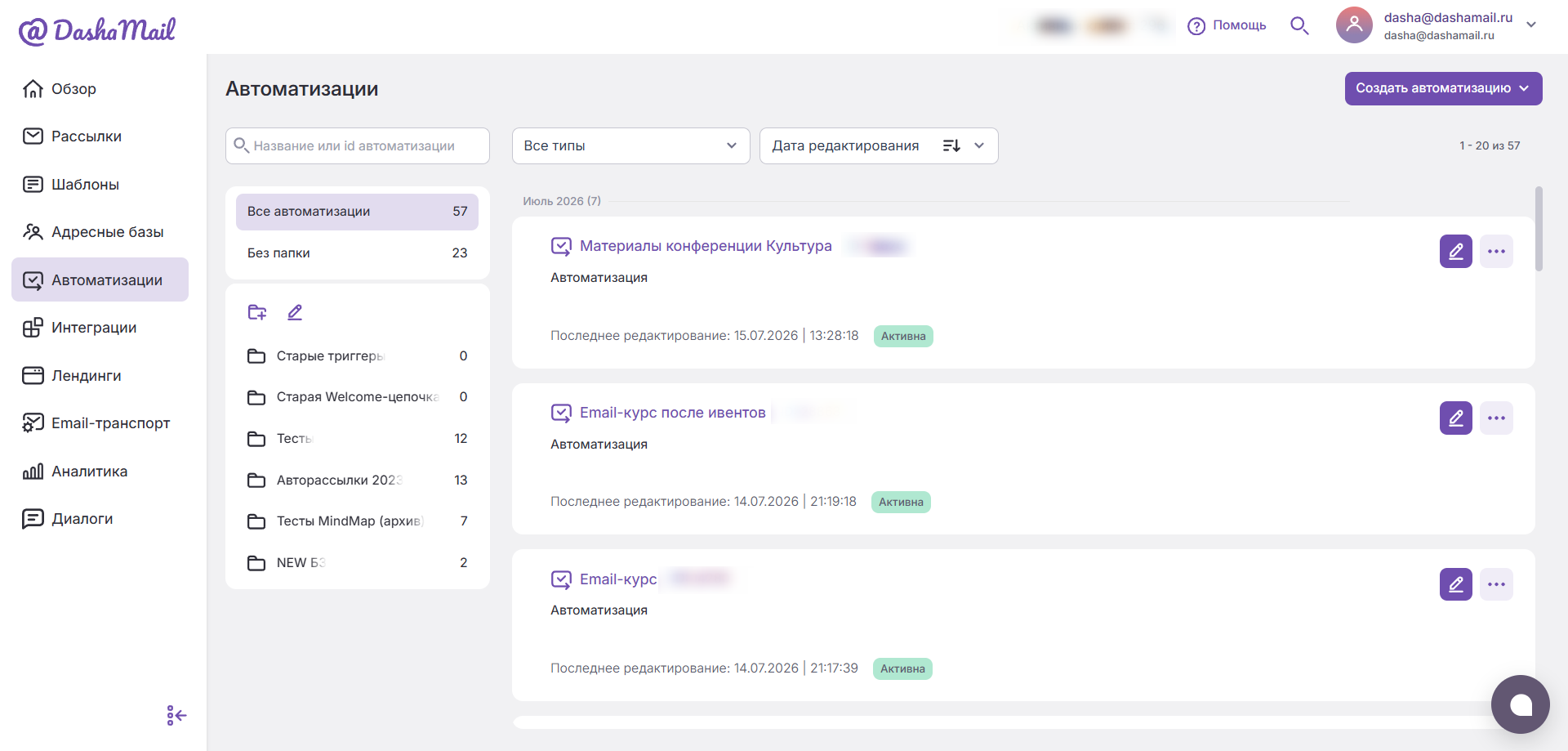Open more options for Материалы конференции Культура
1568x751 pixels.
(x=1496, y=252)
